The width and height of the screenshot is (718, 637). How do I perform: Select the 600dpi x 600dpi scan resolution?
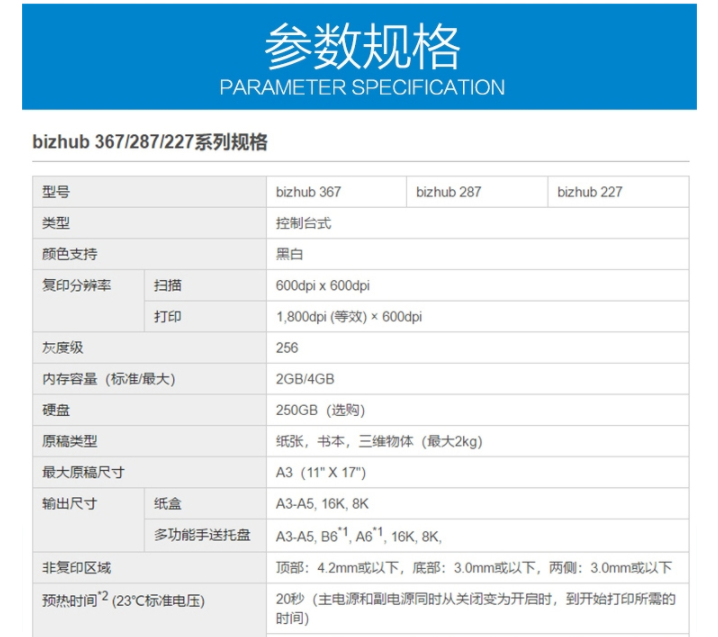tap(323, 286)
